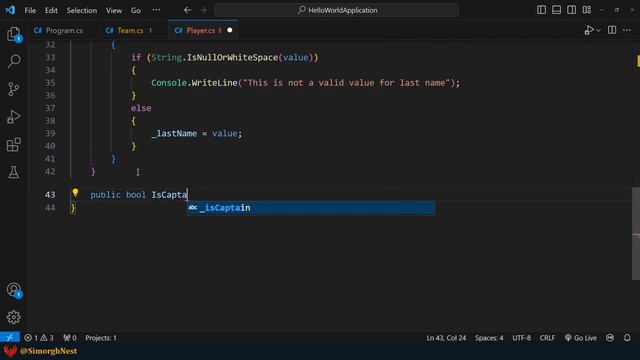Open the Accounts menu icon
This screenshot has width=640, height=360.
tap(13, 290)
